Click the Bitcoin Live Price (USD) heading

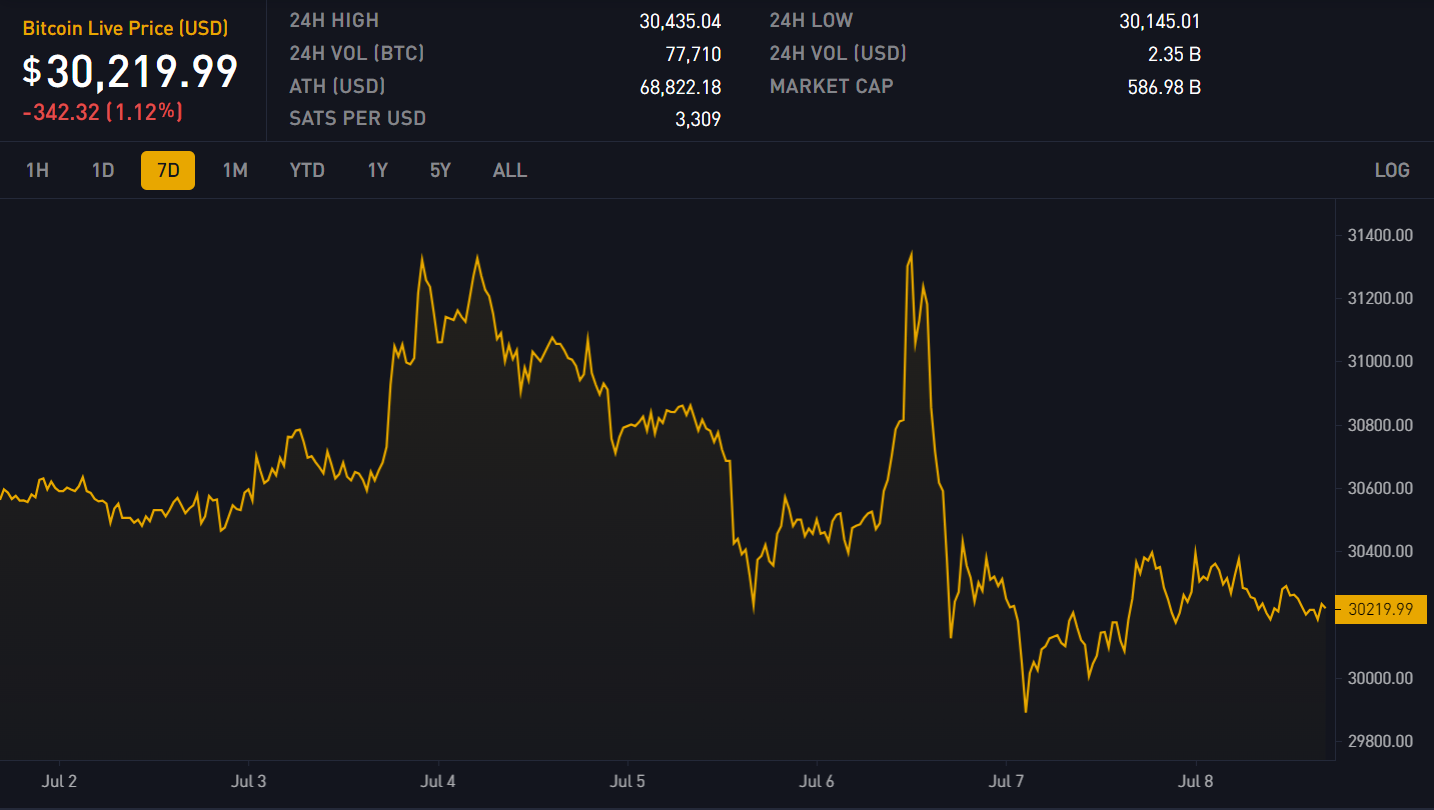click(x=125, y=28)
